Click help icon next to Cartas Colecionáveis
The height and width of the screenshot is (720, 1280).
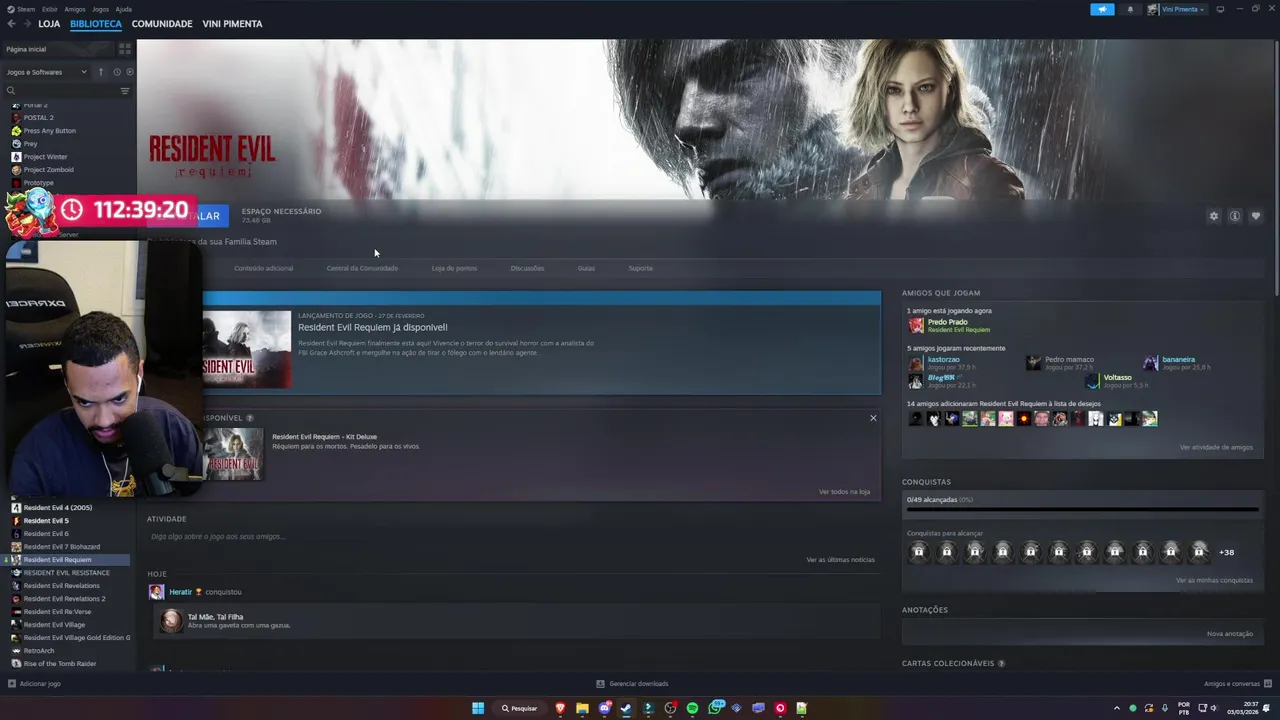click(x=1001, y=663)
